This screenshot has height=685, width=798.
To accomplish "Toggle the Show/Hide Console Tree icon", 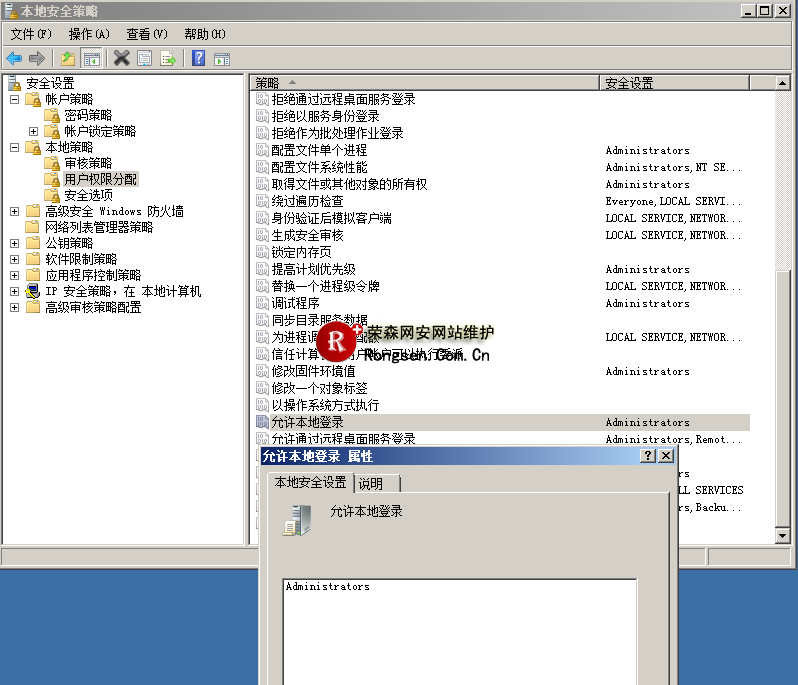I will coord(91,58).
